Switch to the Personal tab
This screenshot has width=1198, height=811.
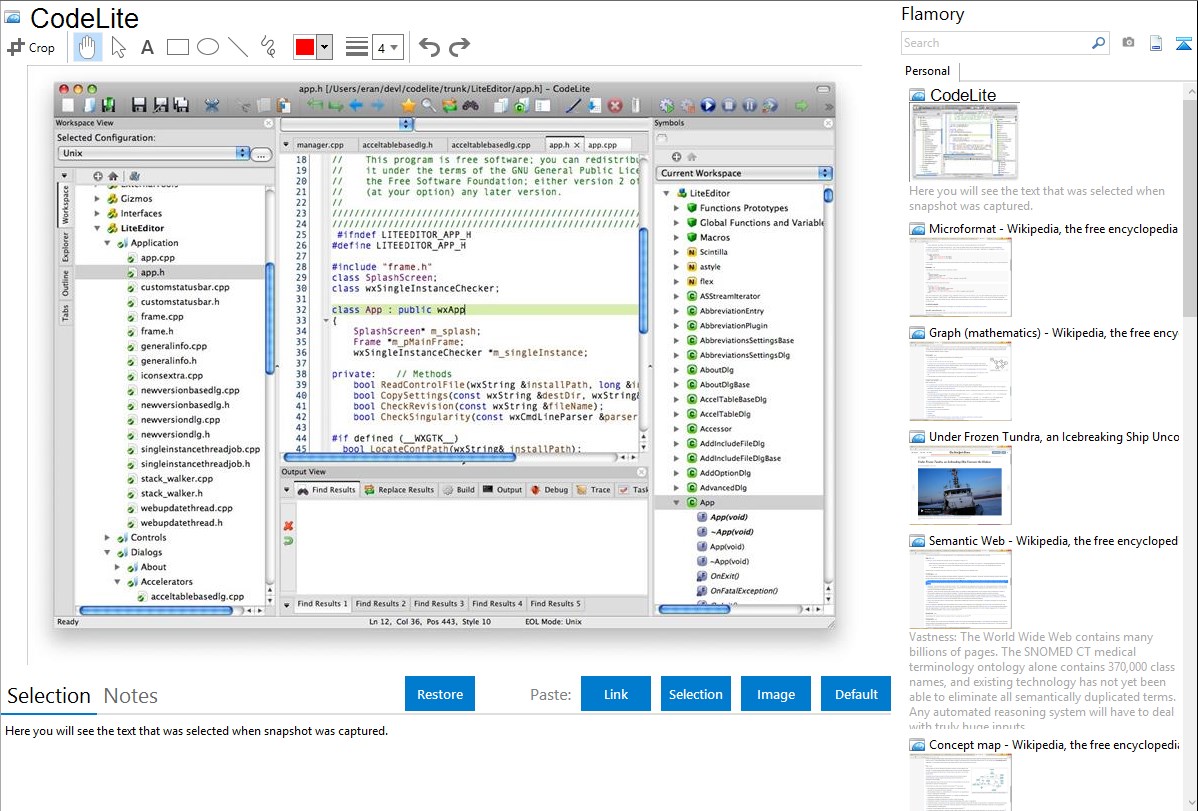(928, 71)
